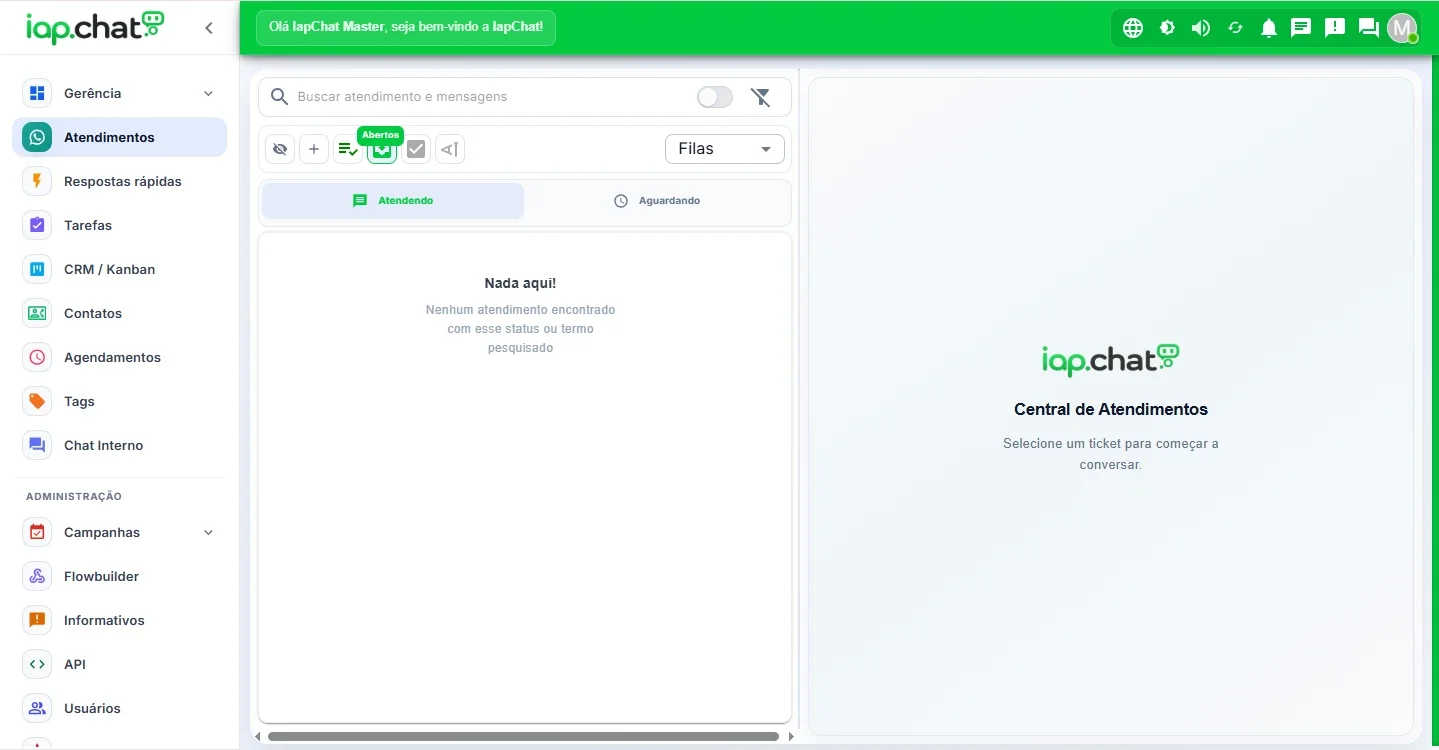The image size is (1439, 750).
Task: Go to the API page
Action: click(x=120, y=664)
